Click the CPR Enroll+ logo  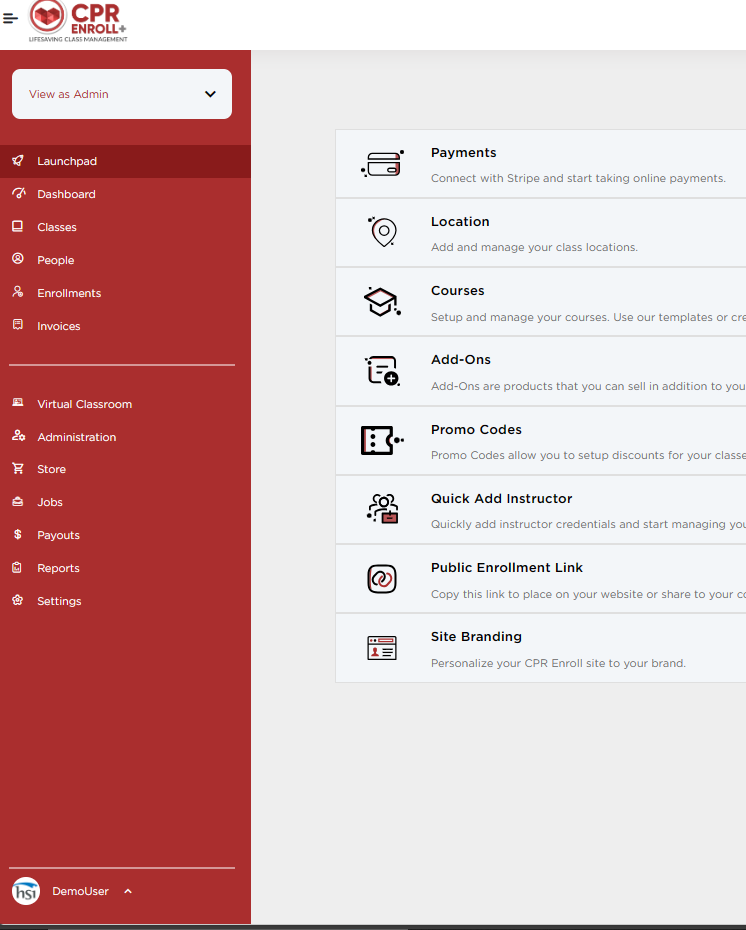tap(78, 22)
